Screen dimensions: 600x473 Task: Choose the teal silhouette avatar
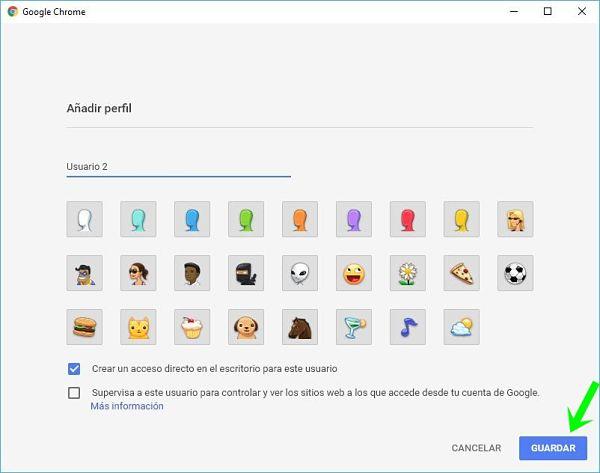138,219
